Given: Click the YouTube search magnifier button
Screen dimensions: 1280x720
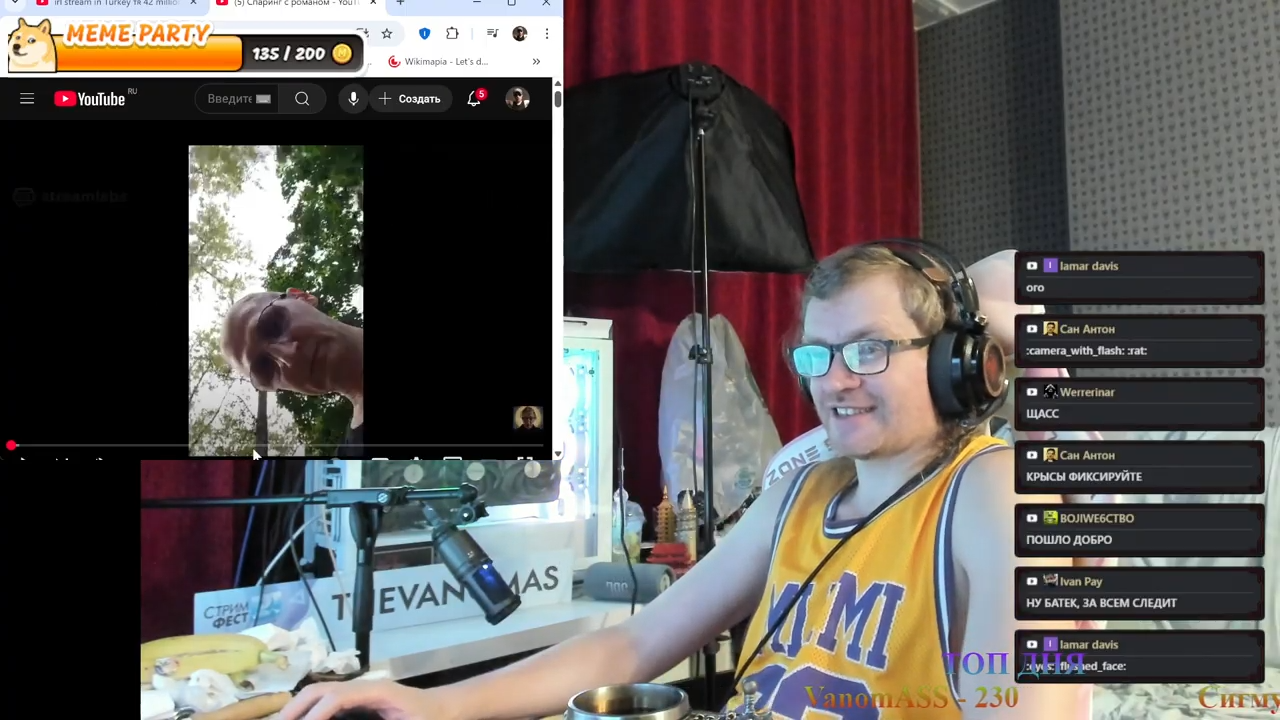Looking at the screenshot, I should [x=302, y=99].
